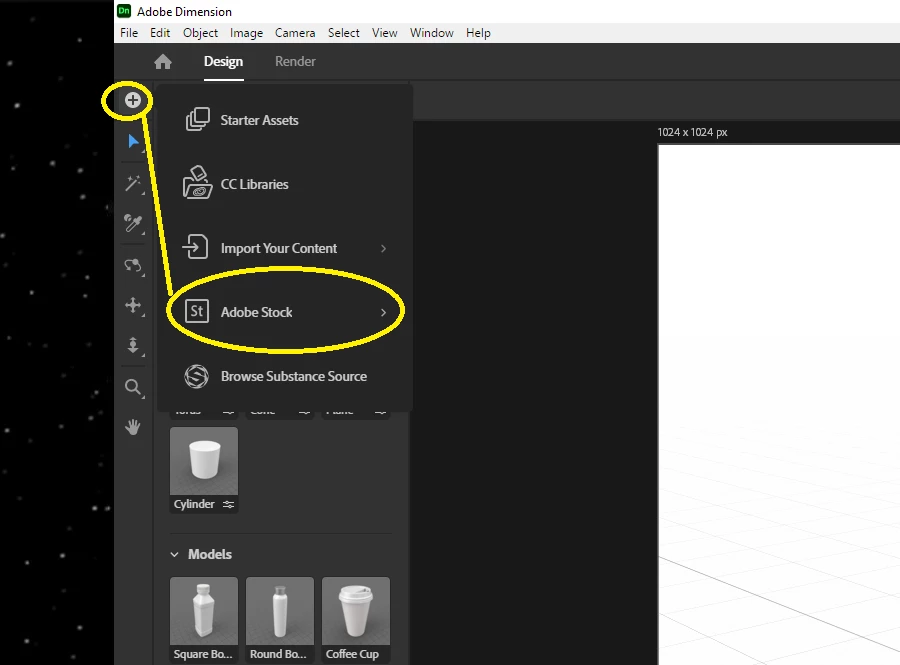Select the Dolly camera tool

point(133,345)
